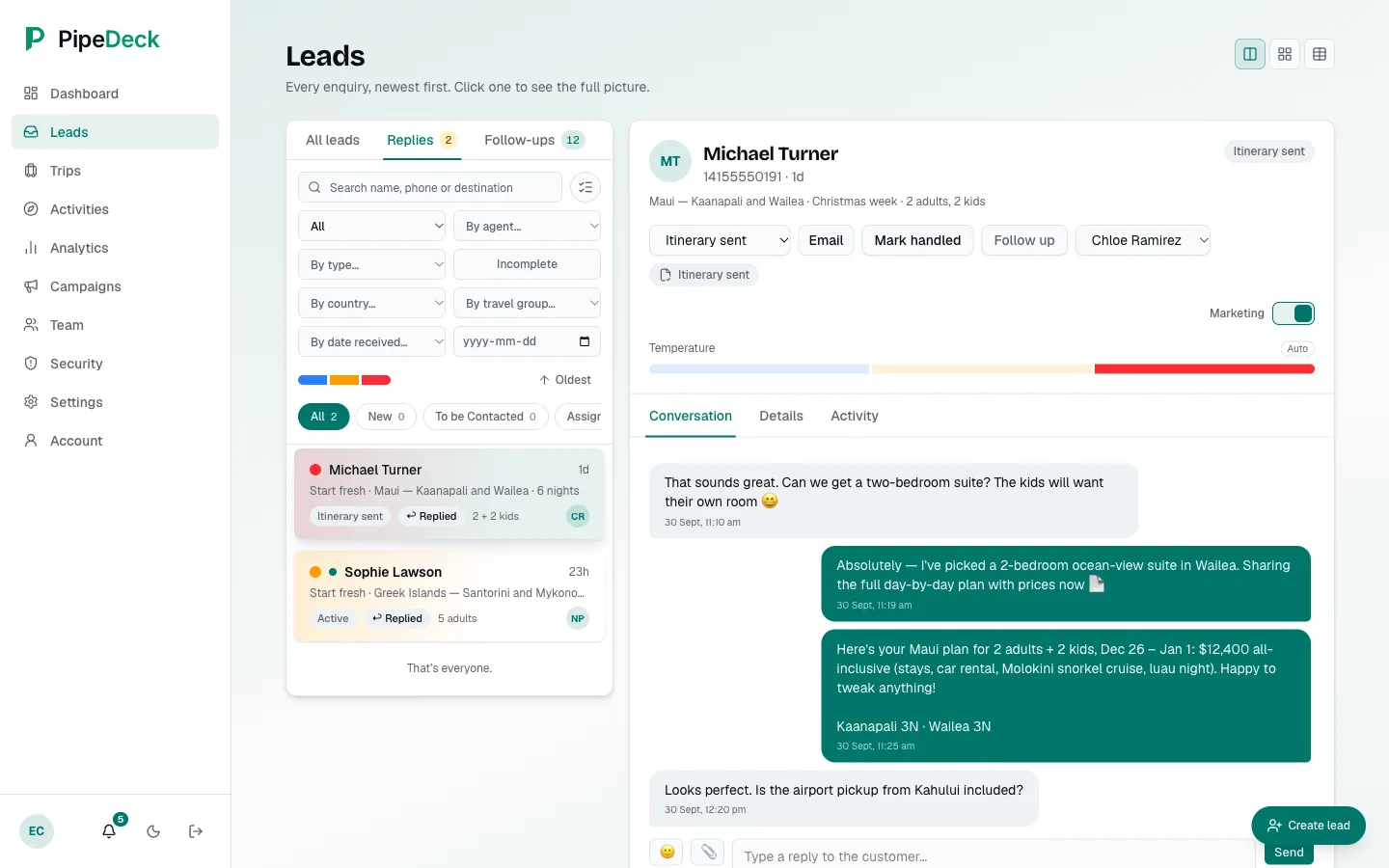Select the To be Contacted filter chip
This screenshot has height=868, width=1389.
coord(485,417)
